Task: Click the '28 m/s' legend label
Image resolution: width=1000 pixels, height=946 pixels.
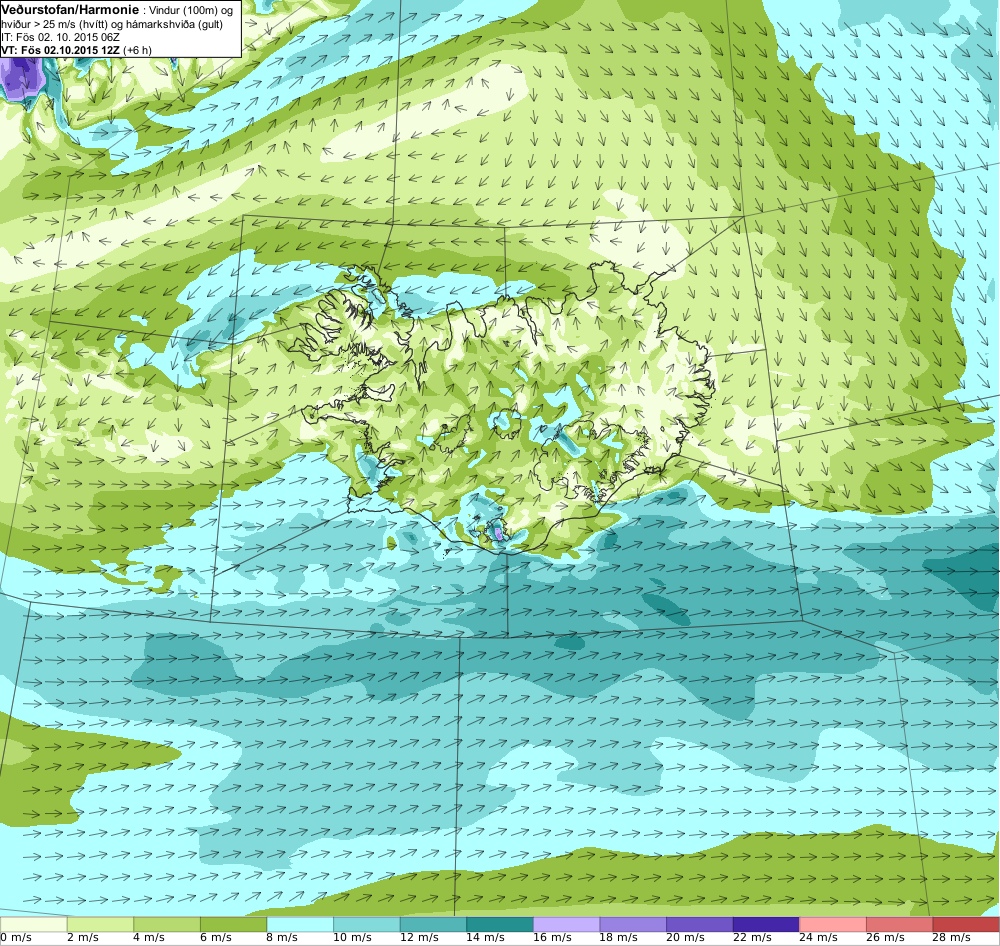Action: 952,938
